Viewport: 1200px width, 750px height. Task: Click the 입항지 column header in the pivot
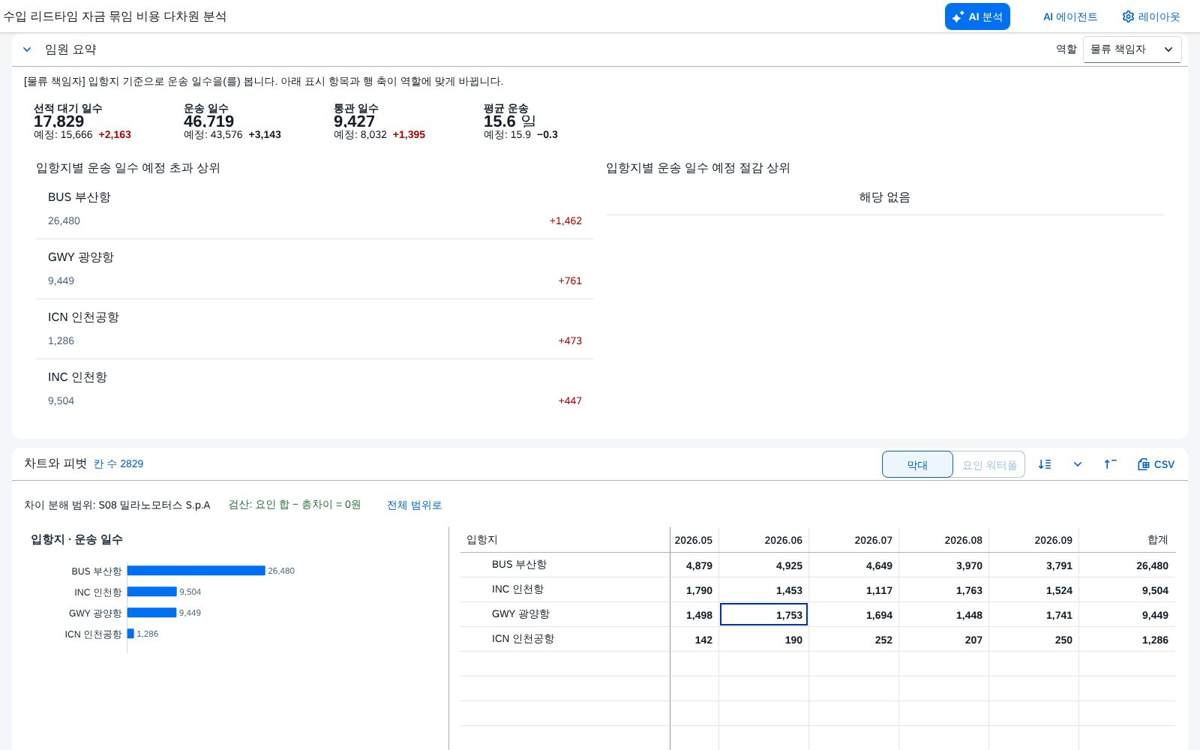point(565,540)
